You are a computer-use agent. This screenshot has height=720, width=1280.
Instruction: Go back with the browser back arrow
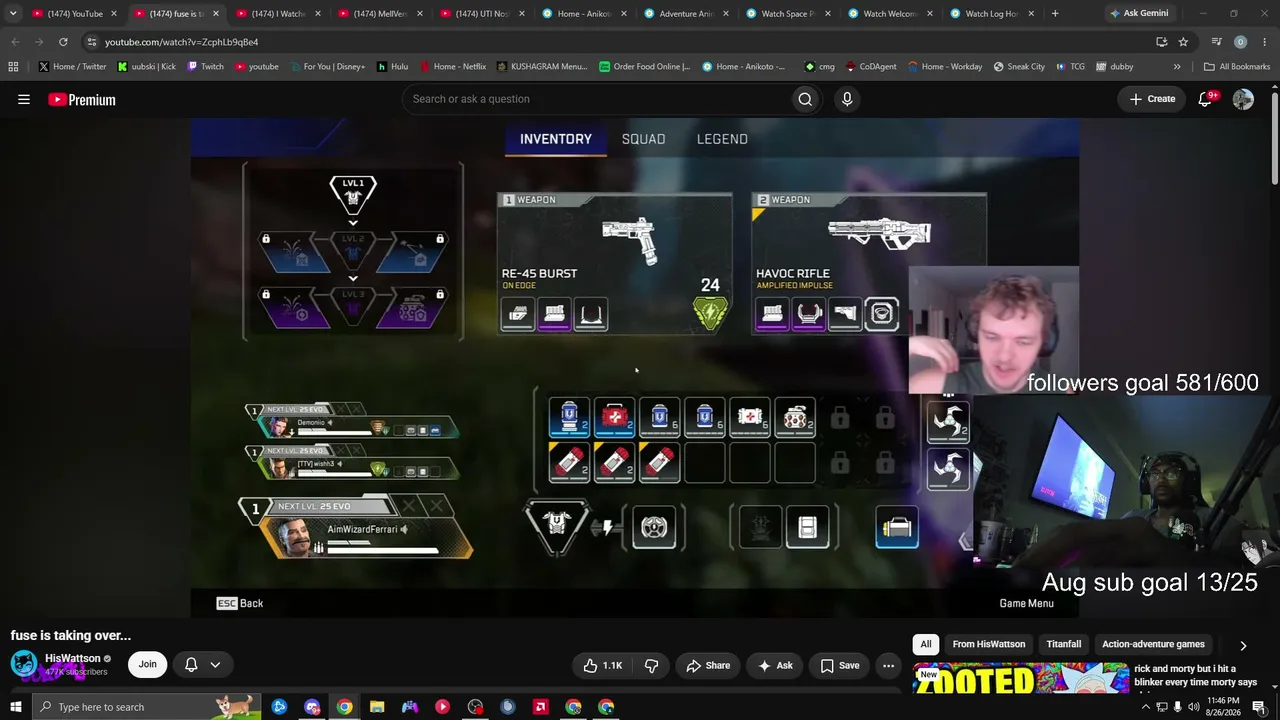tap(15, 42)
